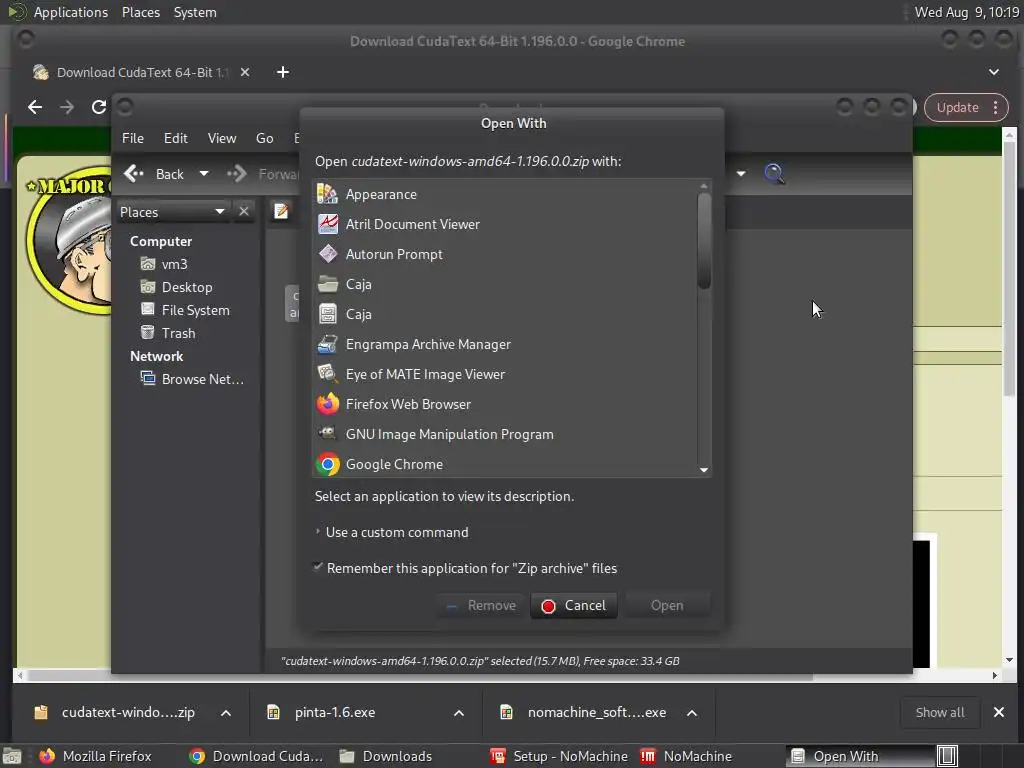Open vm3 home folder in sidebar
1024x768 pixels.
(x=174, y=264)
